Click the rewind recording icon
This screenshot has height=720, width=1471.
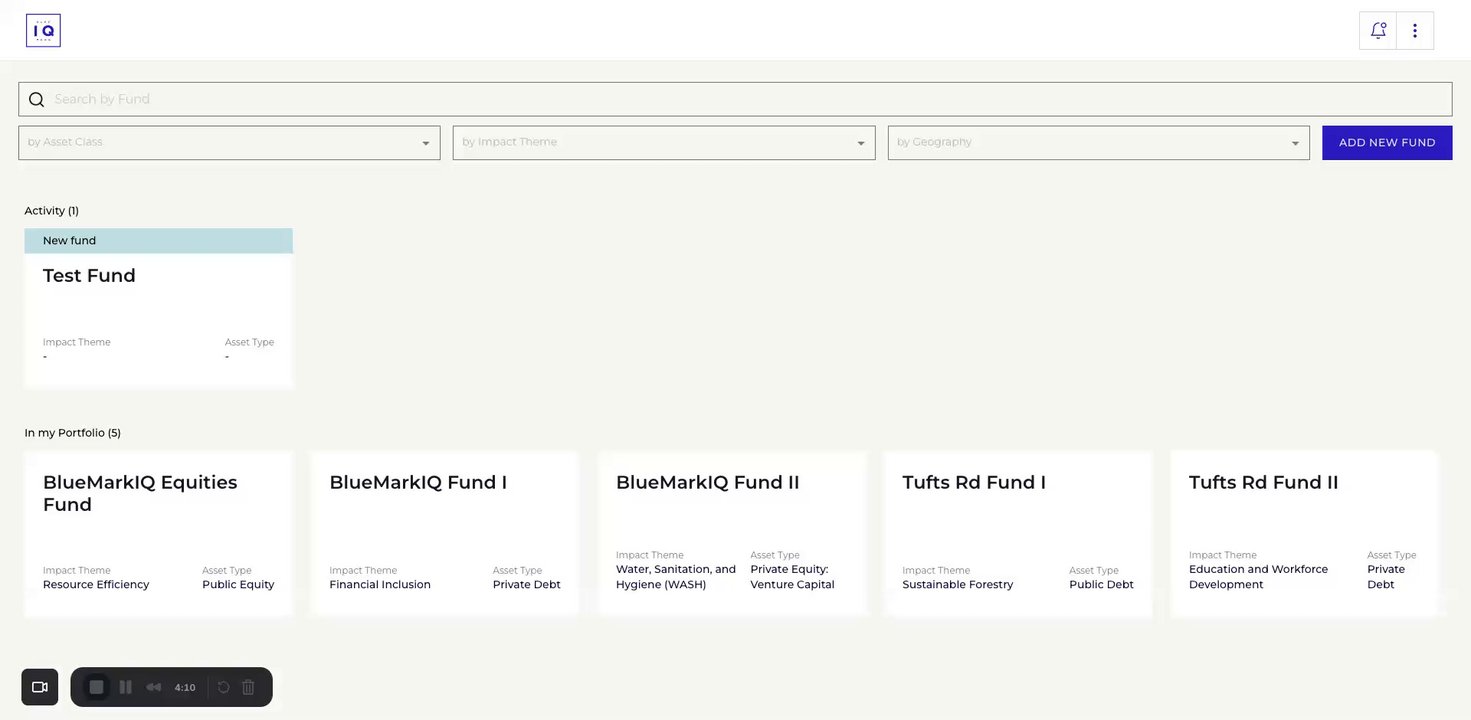[x=154, y=687]
